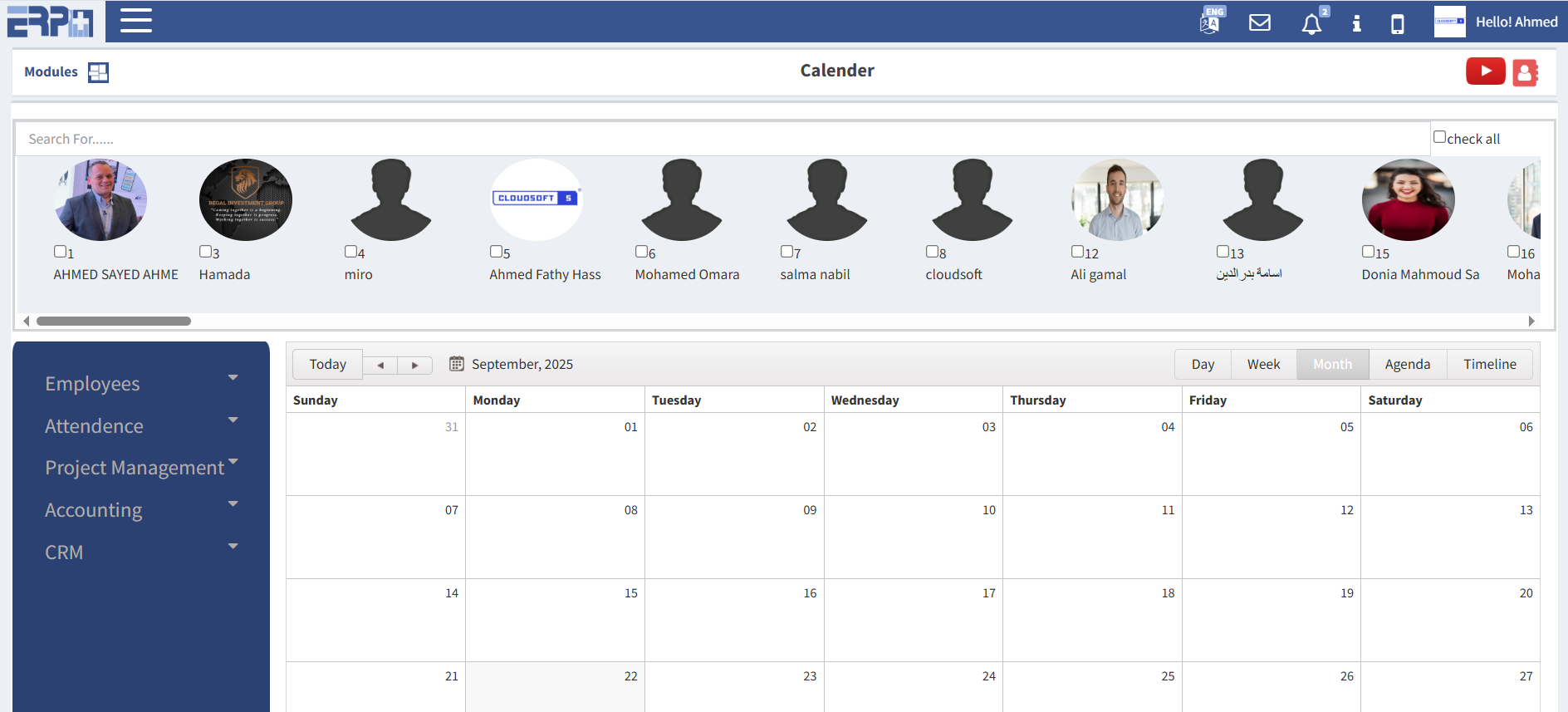Viewport: 1568px width, 712px height.
Task: Tick the checkbox for Ali gamal
Action: (x=1077, y=251)
